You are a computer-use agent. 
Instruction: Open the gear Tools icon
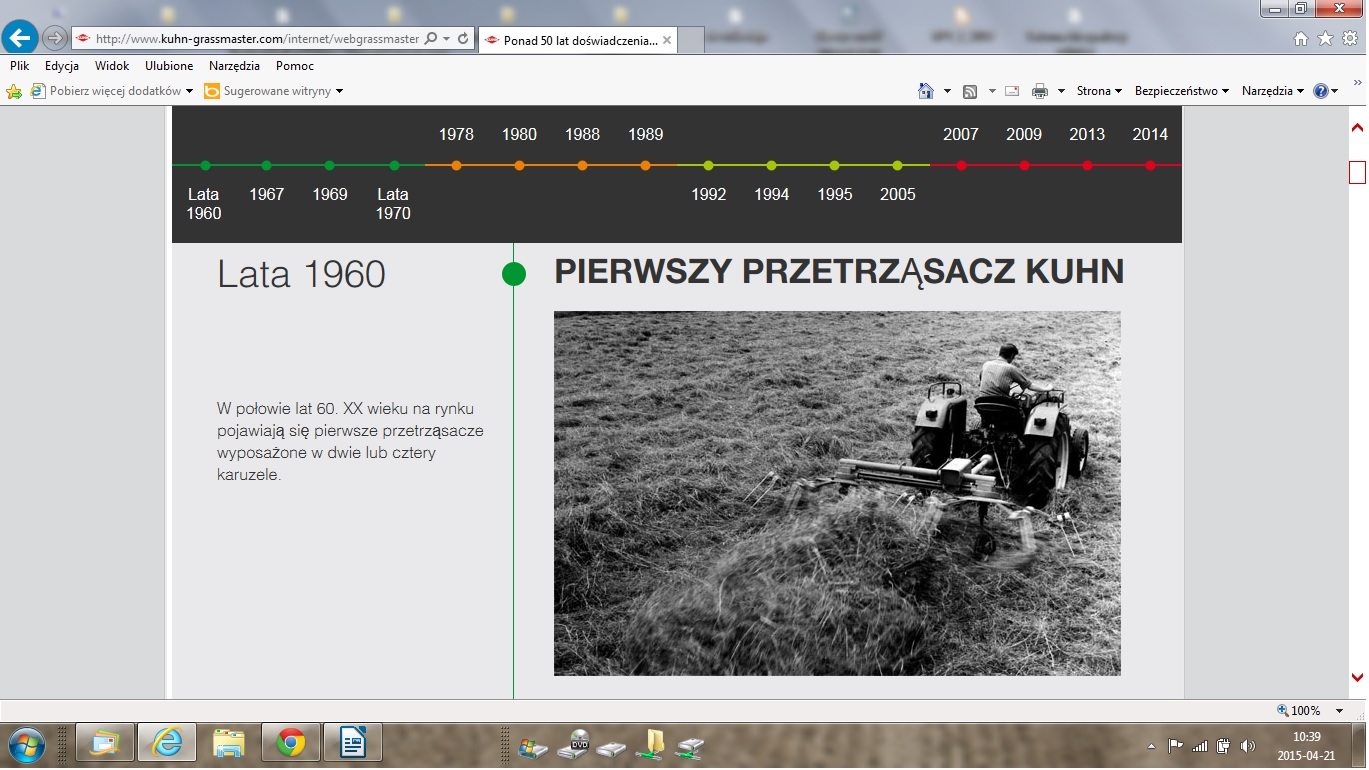pyautogui.click(x=1349, y=38)
